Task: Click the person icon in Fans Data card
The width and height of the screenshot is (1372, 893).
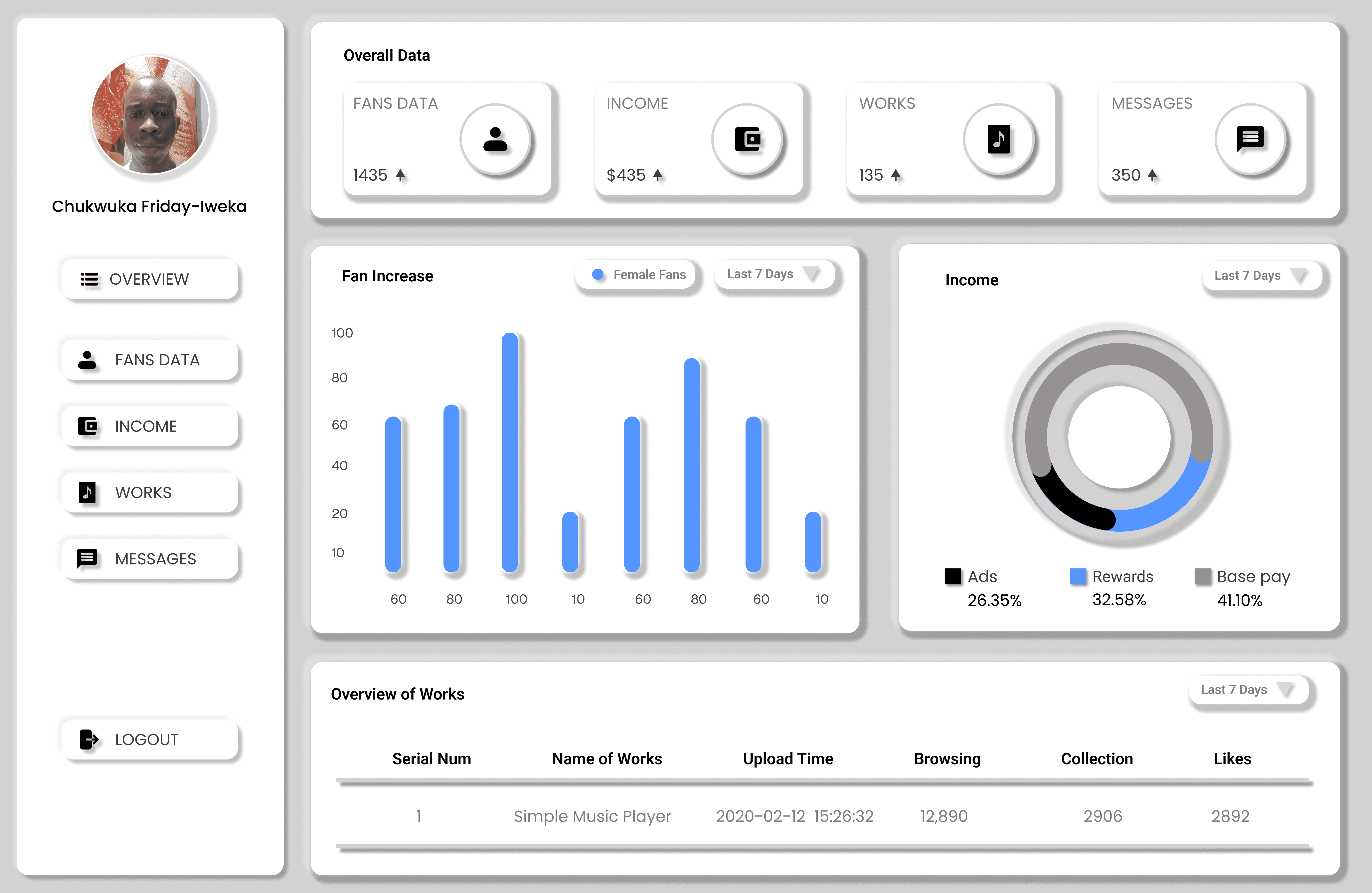Action: (x=495, y=140)
